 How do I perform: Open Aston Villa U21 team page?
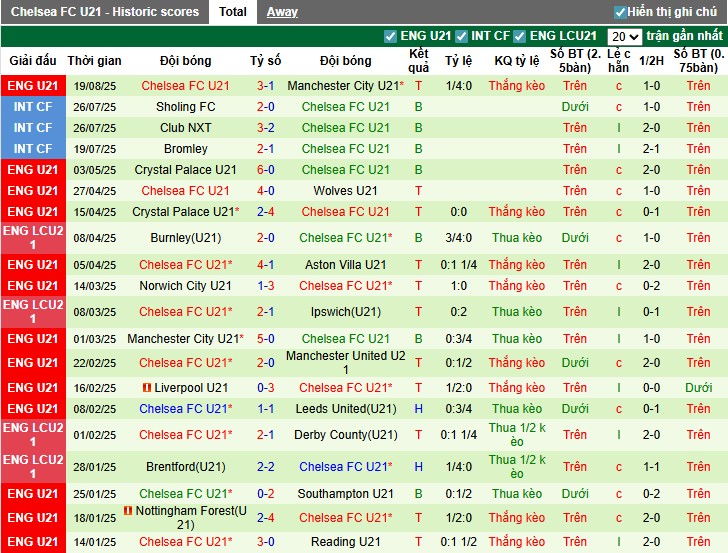coord(345,265)
